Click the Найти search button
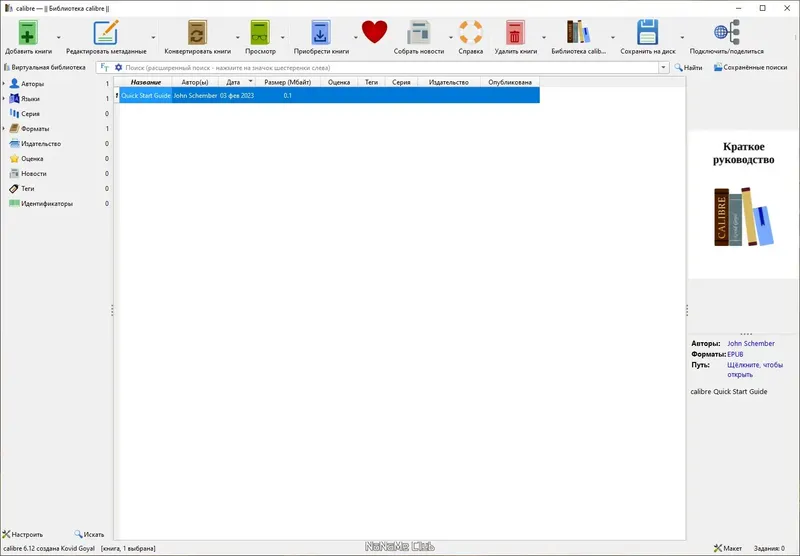The image size is (800, 556). [688, 67]
